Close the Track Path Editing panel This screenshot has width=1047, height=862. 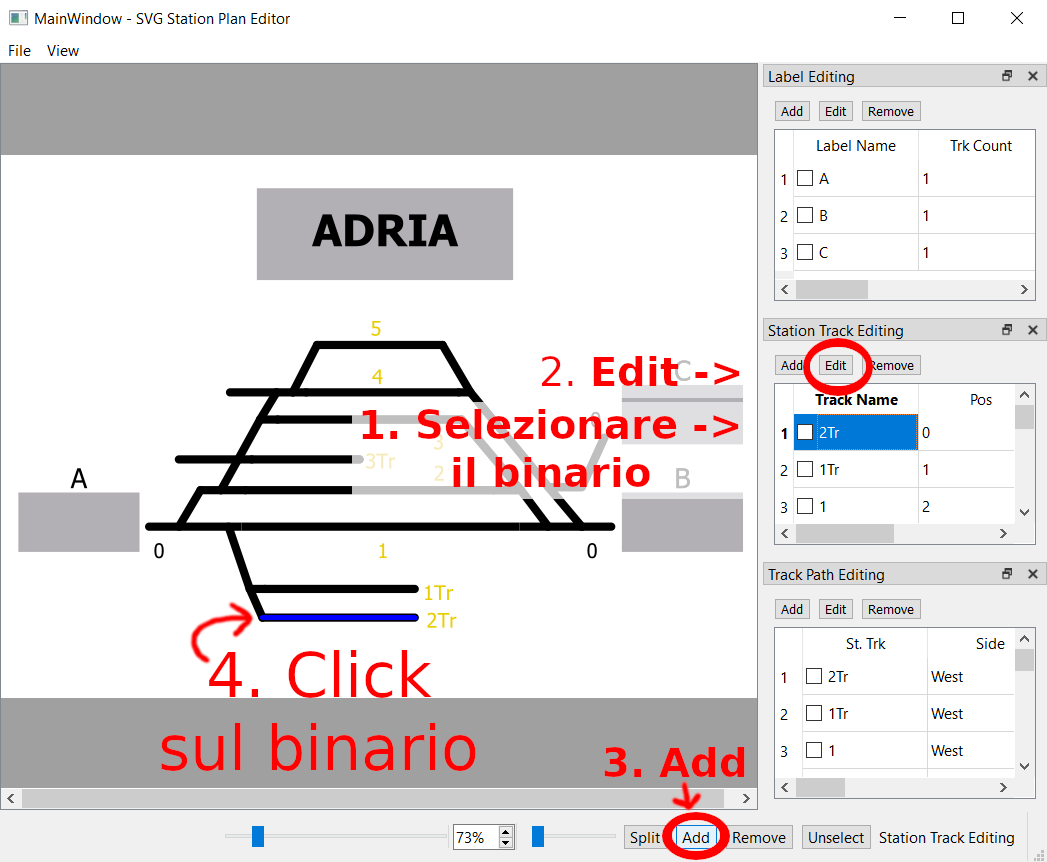click(1032, 574)
